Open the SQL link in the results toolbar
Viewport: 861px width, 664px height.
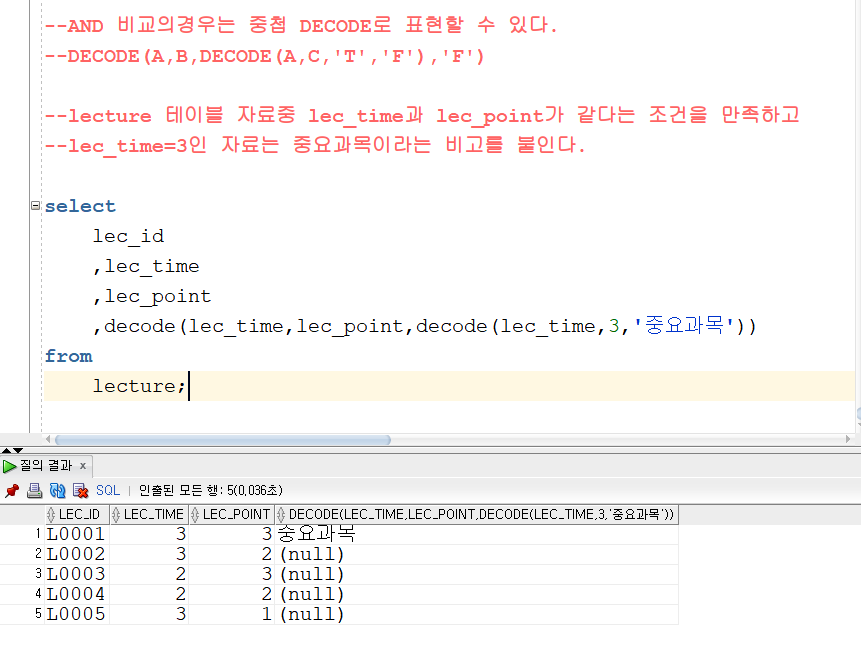click(x=108, y=490)
